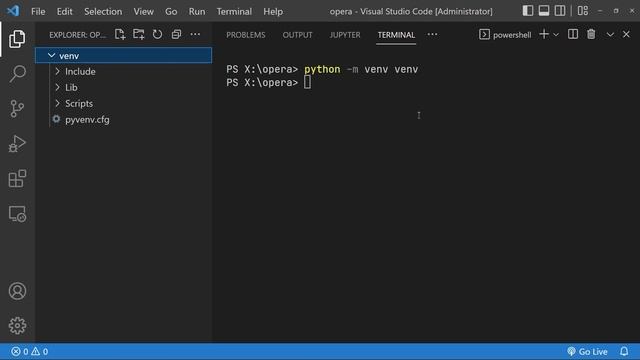Open the Help menu

tap(273, 11)
